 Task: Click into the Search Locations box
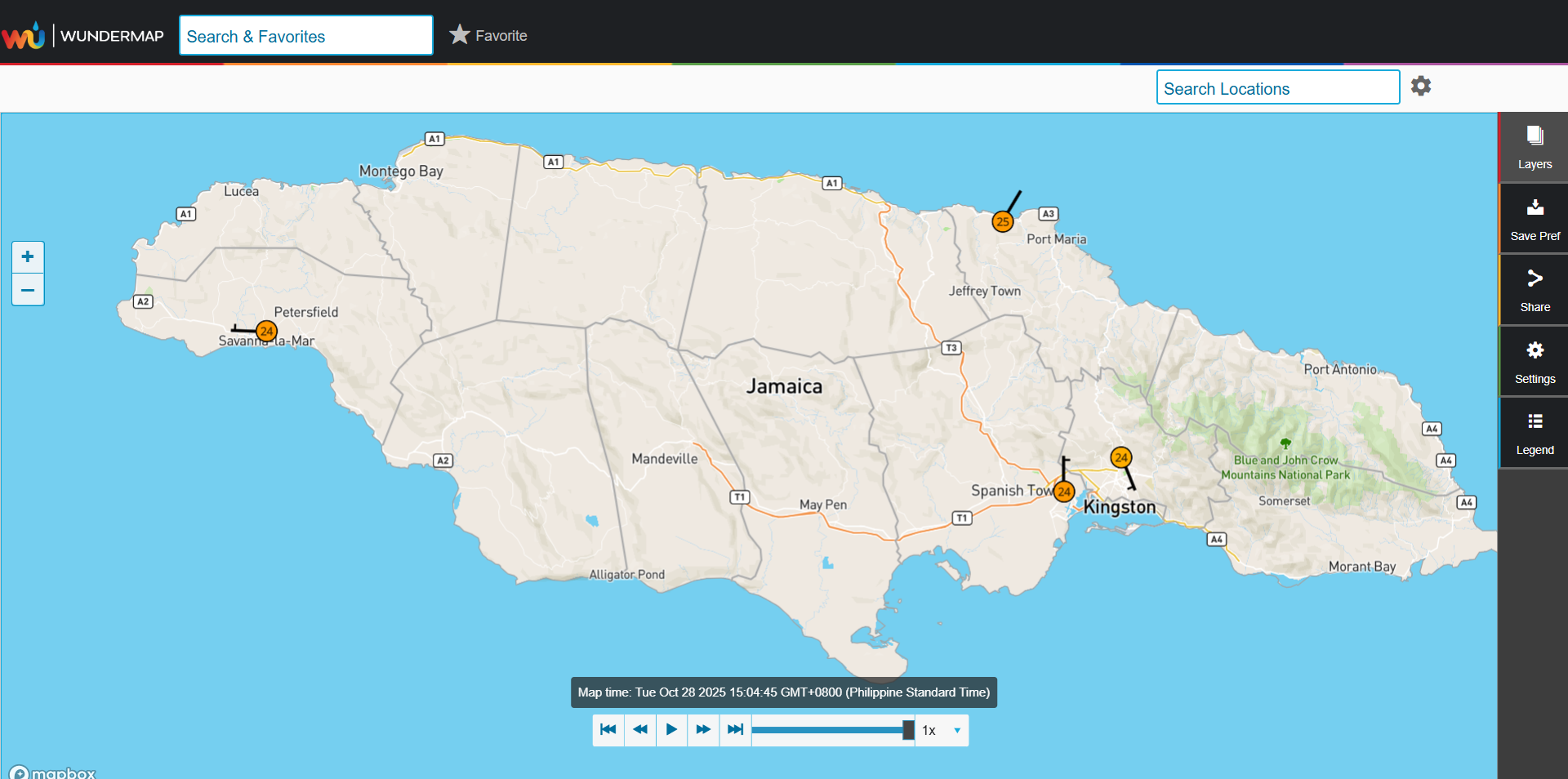point(1277,88)
